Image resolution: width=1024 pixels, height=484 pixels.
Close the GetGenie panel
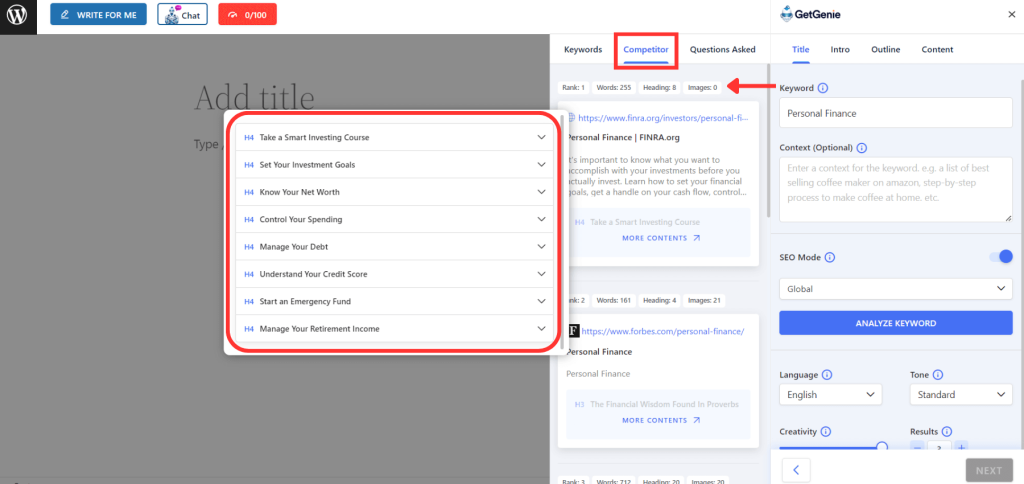pyautogui.click(x=1012, y=14)
